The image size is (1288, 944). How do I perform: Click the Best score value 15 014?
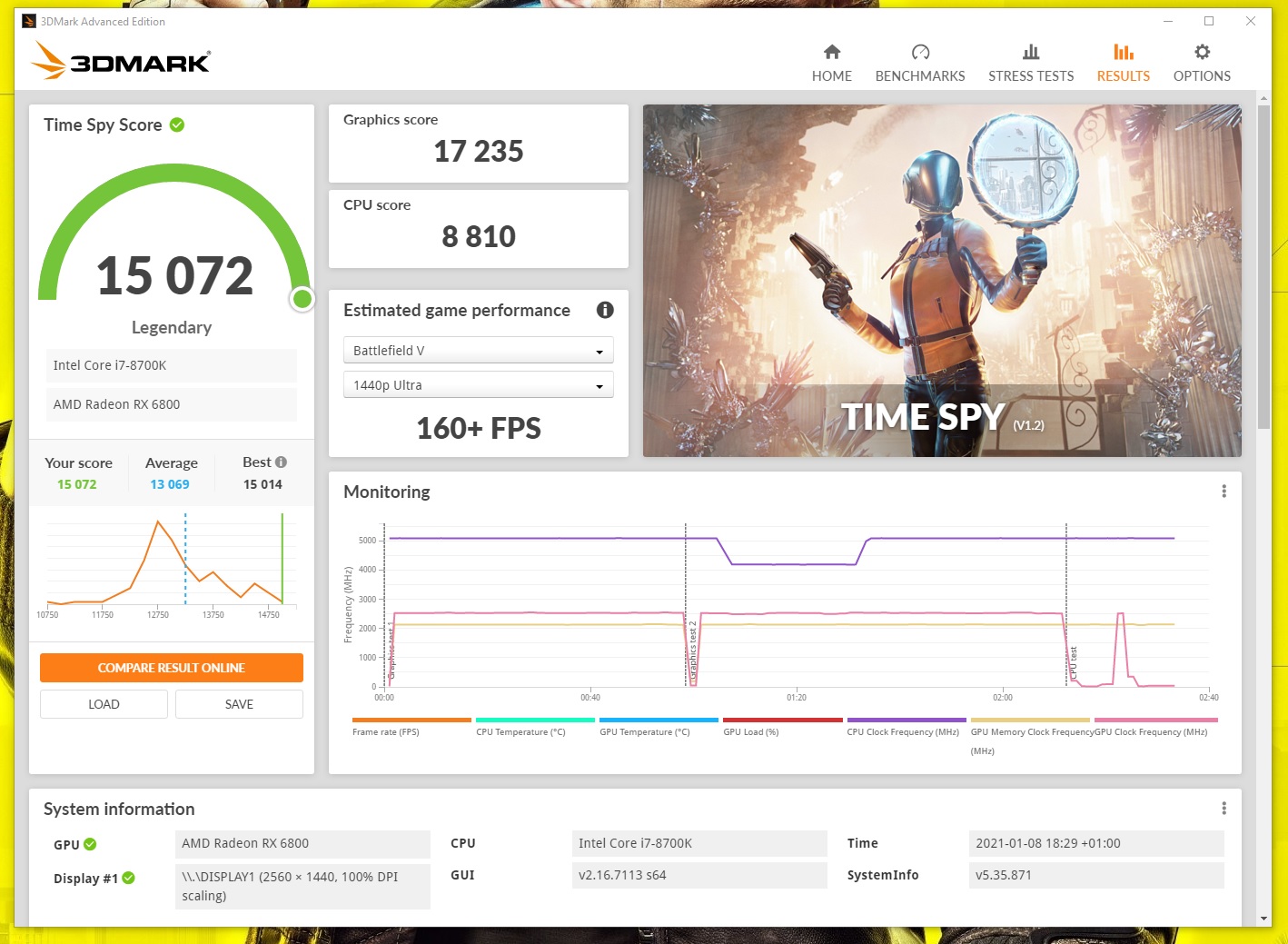(x=263, y=484)
